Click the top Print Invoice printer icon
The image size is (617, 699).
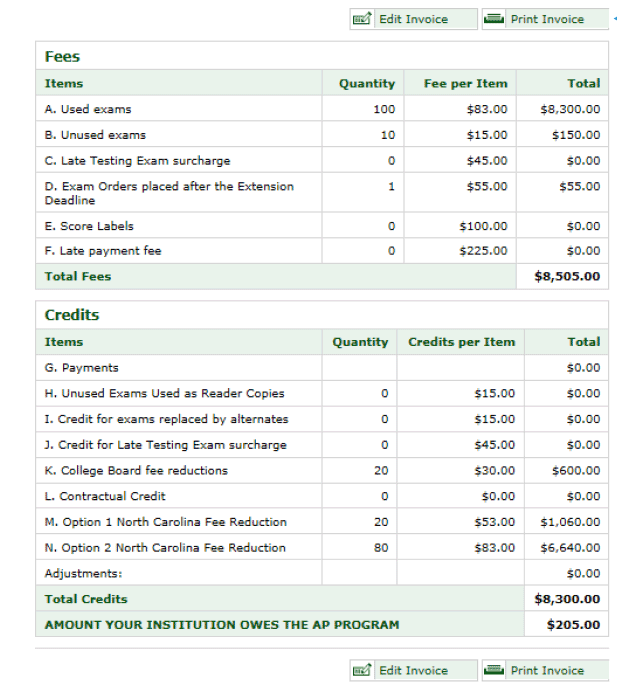[494, 19]
